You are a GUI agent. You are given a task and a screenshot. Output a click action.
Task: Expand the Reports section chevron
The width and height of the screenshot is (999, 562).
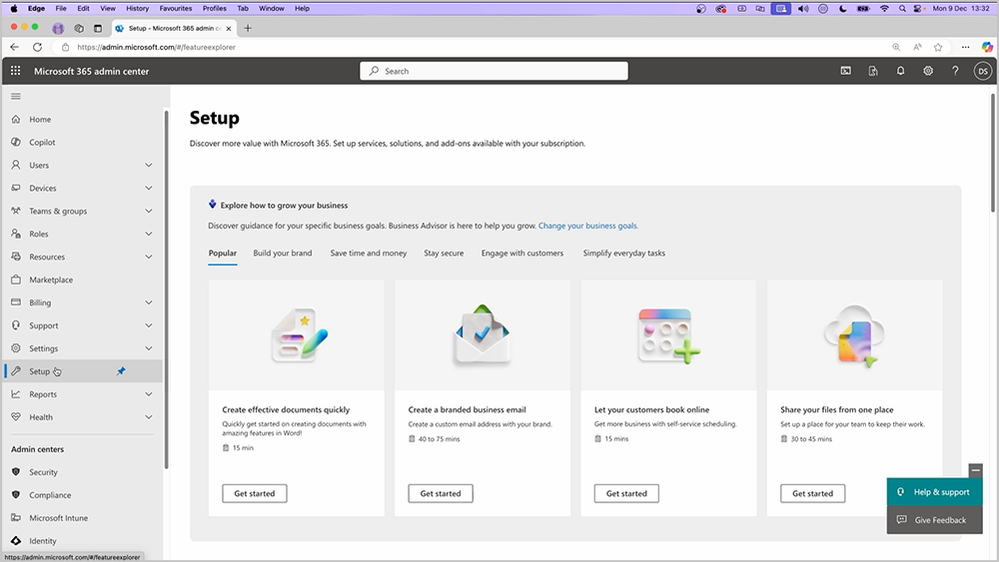point(148,394)
